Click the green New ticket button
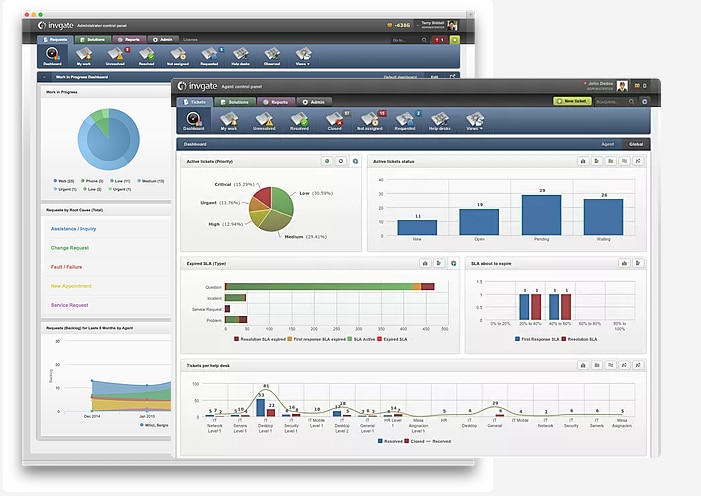701x496 pixels. (x=572, y=101)
